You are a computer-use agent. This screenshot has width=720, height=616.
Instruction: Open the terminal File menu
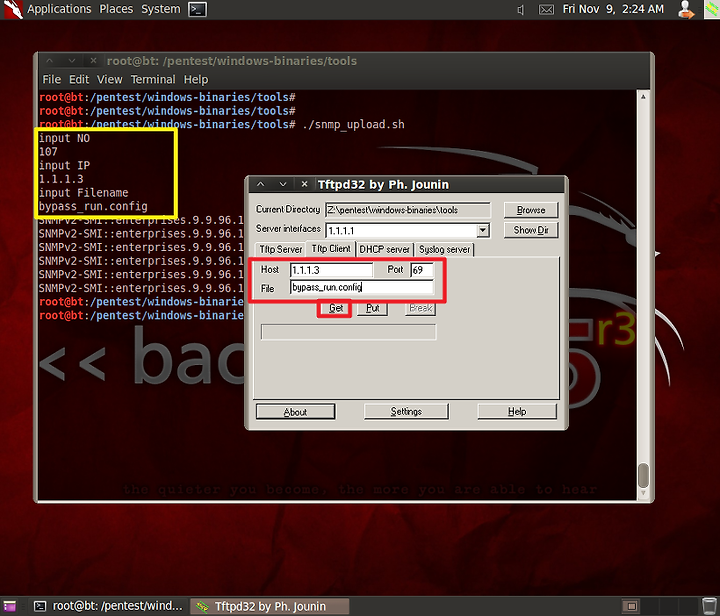click(51, 79)
